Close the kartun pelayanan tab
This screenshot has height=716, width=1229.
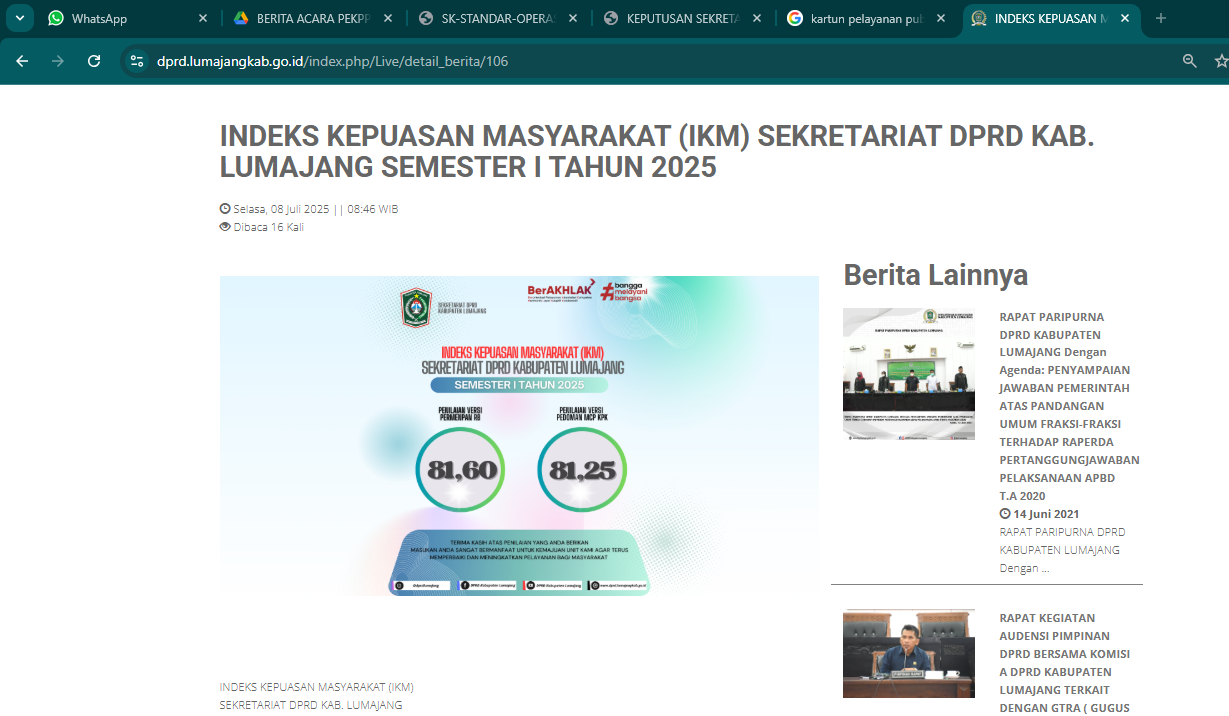click(x=941, y=18)
